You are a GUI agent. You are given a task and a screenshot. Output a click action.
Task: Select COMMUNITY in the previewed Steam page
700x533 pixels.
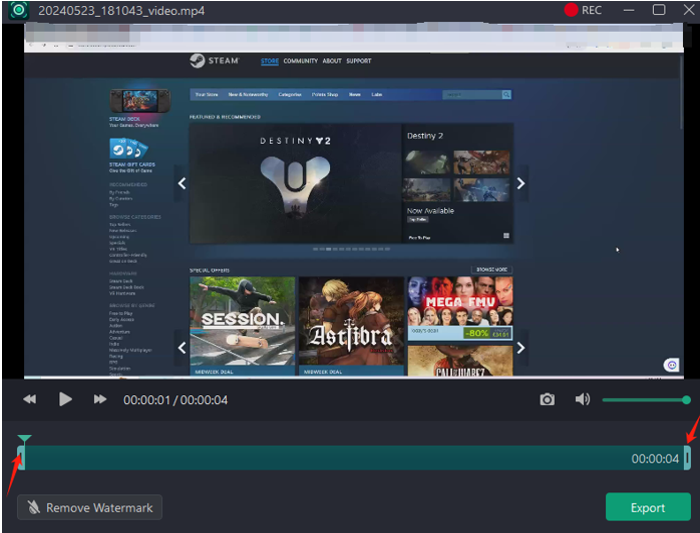point(300,61)
